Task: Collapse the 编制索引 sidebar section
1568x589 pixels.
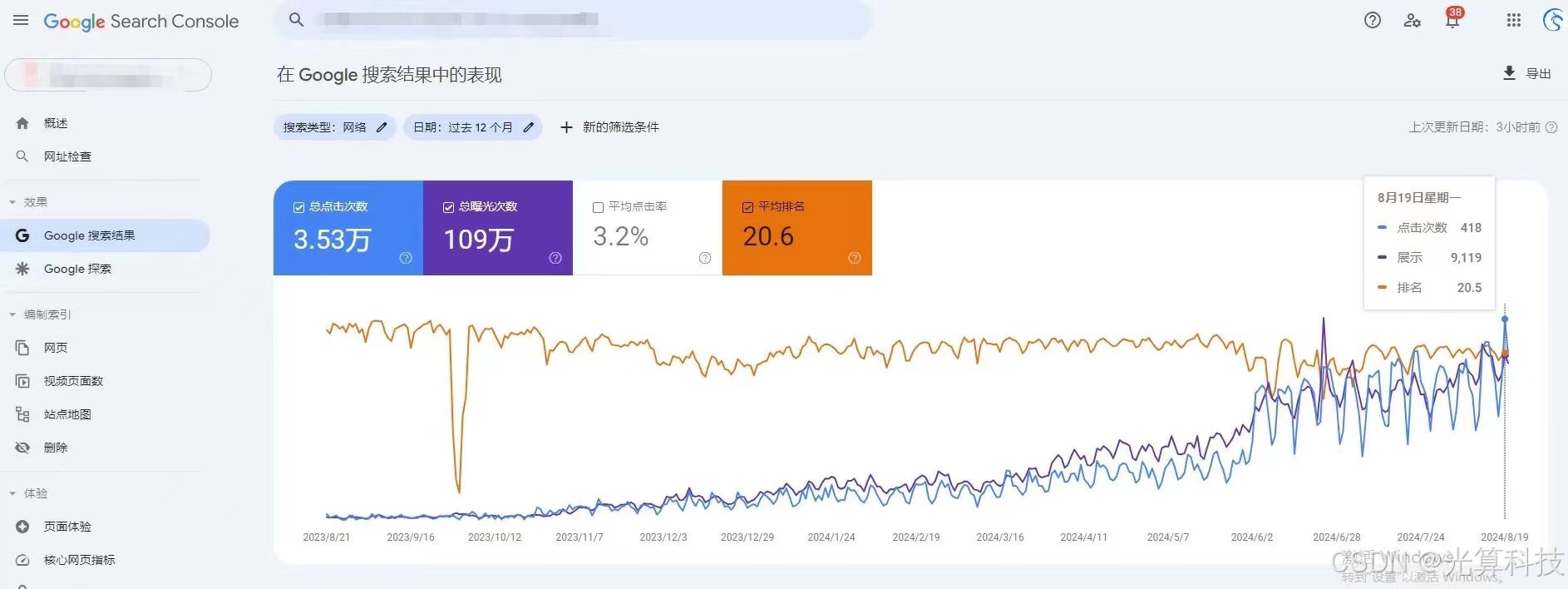Action: [x=12, y=314]
